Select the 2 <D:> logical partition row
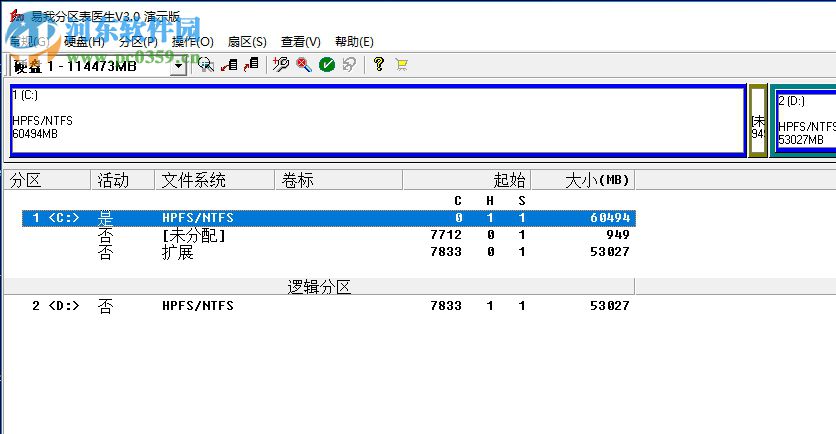The height and width of the screenshot is (434, 836). point(328,306)
